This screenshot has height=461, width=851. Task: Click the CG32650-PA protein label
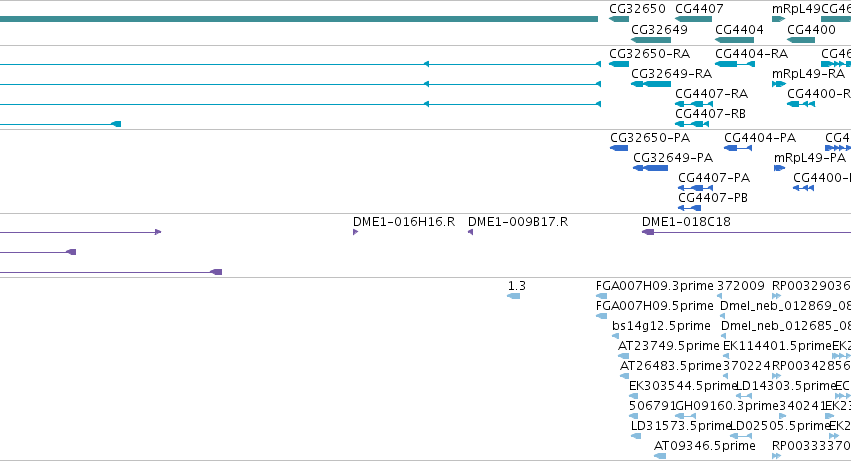650,137
